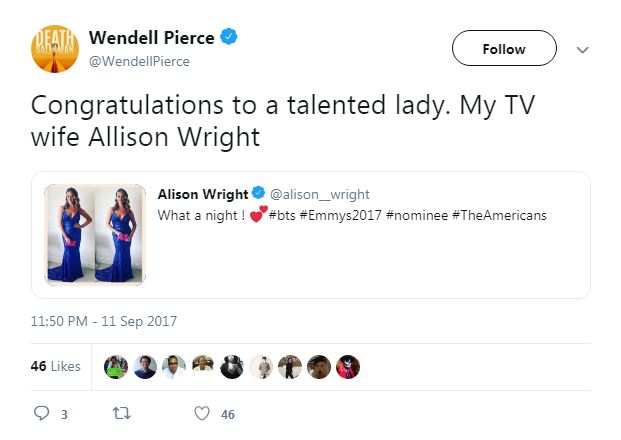Like the tweet with the heart icon

click(201, 414)
